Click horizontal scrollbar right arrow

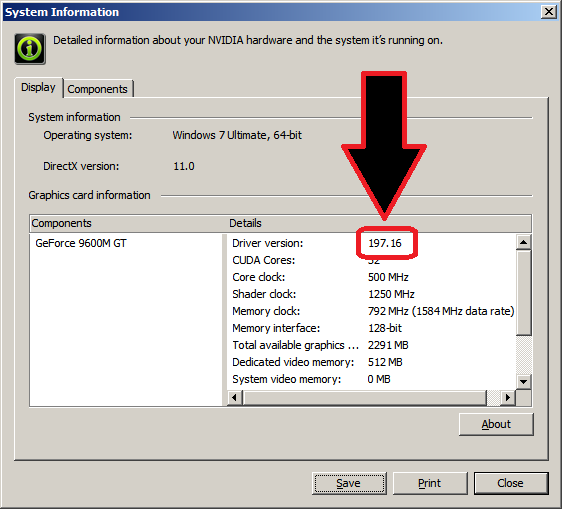coord(508,398)
